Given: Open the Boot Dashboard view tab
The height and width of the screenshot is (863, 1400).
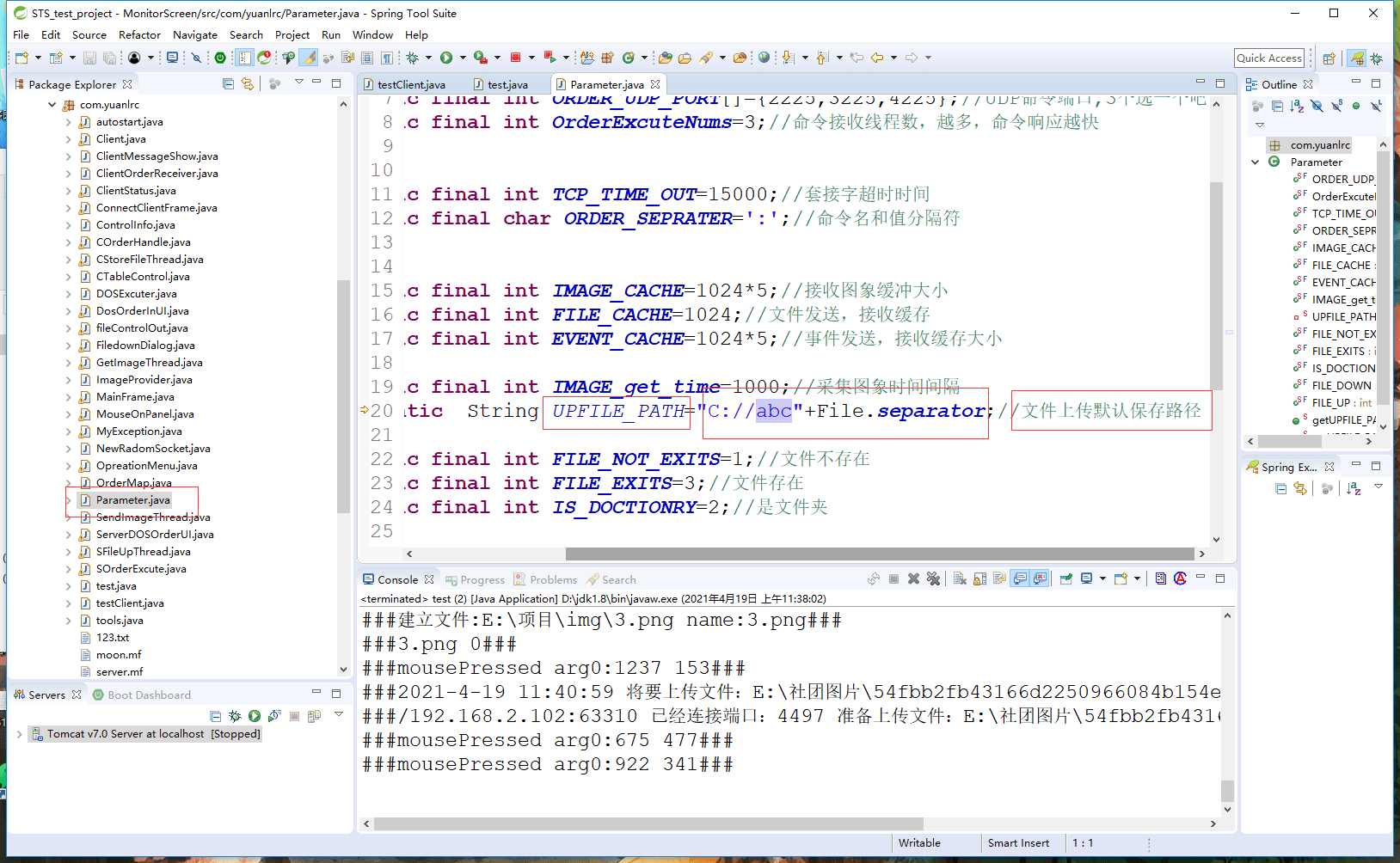Looking at the screenshot, I should tap(142, 695).
